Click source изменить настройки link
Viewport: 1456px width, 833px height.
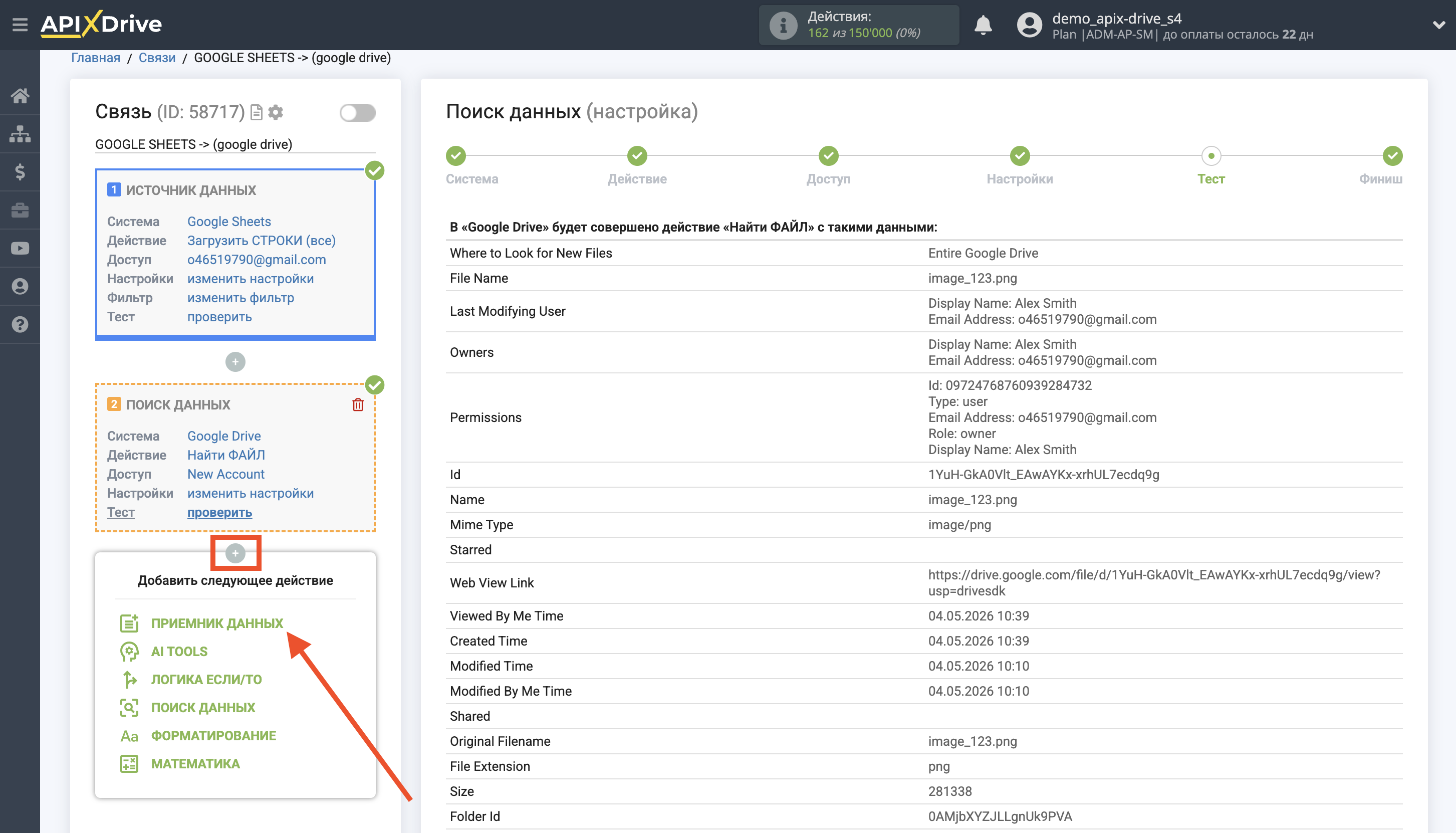click(251, 279)
